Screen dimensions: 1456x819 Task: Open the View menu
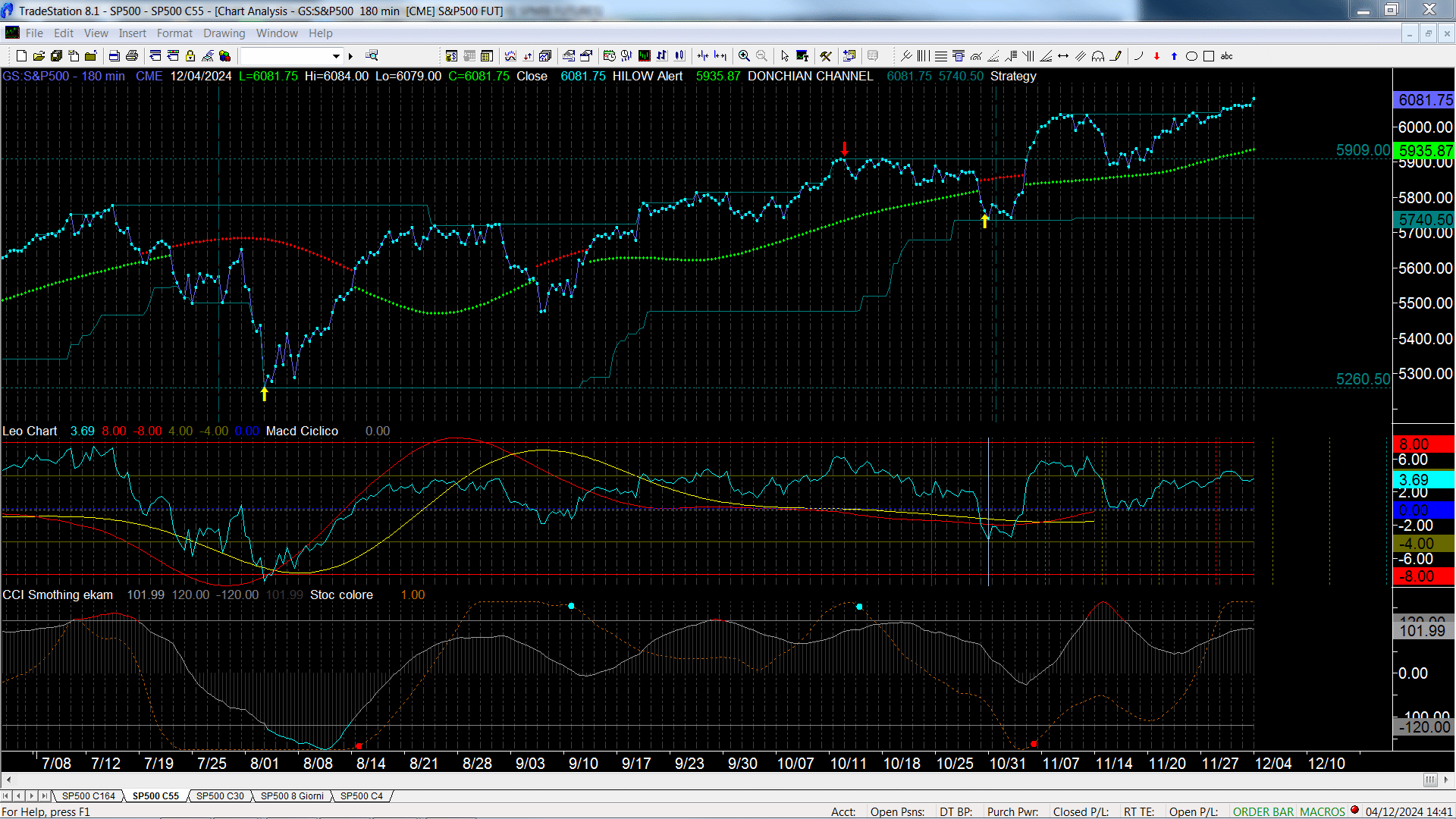click(x=96, y=33)
